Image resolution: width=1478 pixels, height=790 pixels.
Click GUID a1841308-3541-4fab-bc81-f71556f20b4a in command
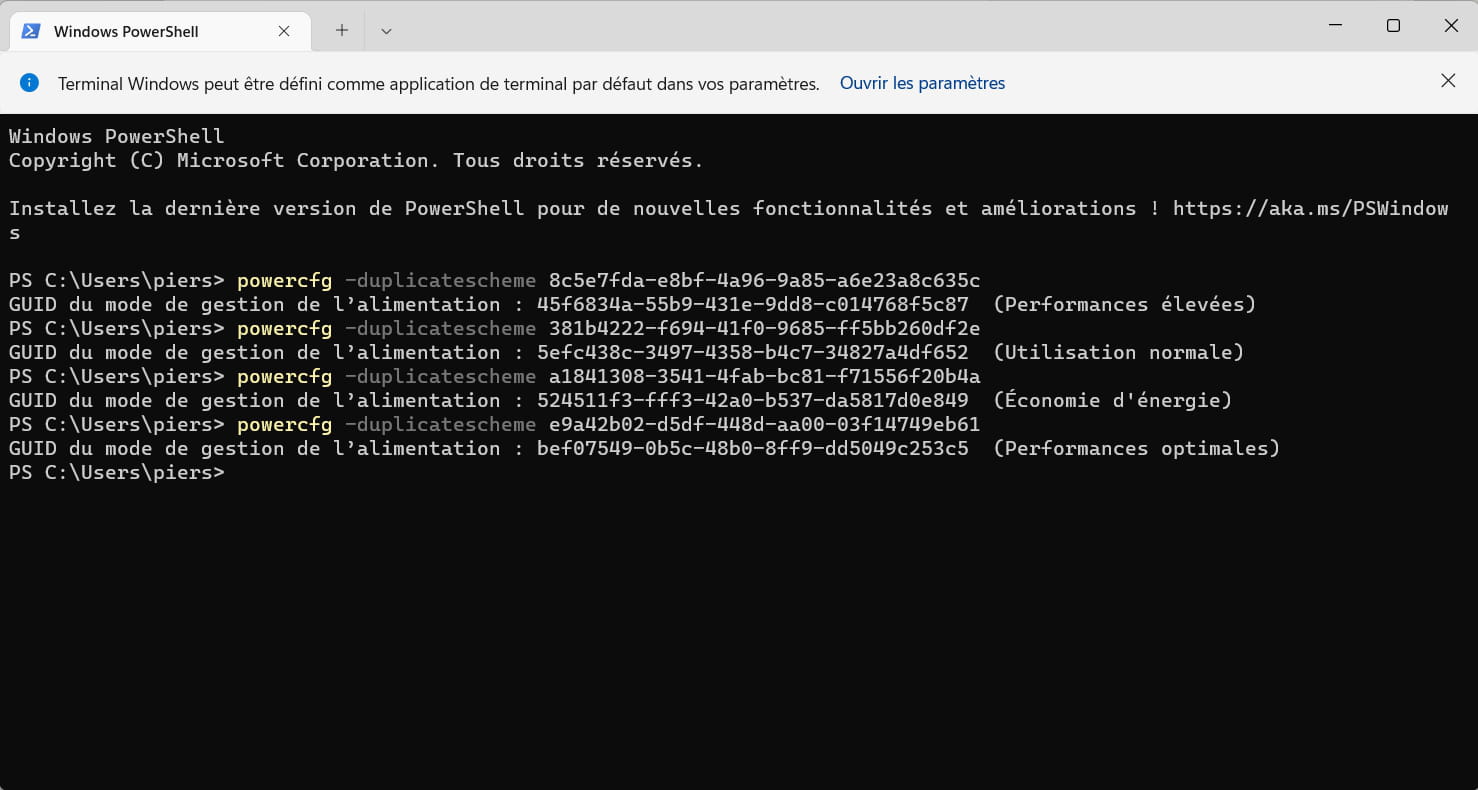pos(765,376)
